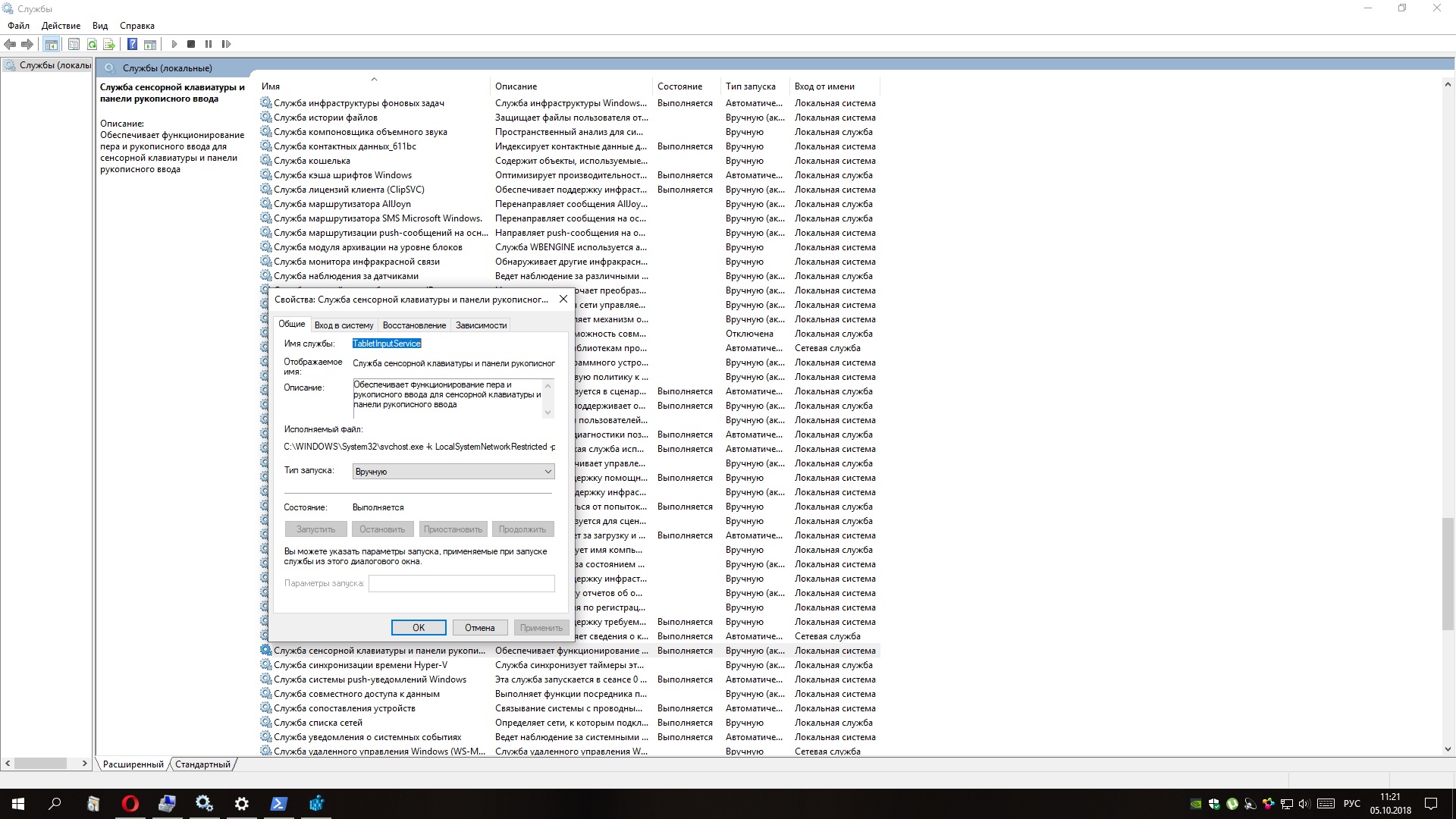Screen dimensions: 1456x819
Task: Click the Export List toolbar icon
Action: coord(109,44)
